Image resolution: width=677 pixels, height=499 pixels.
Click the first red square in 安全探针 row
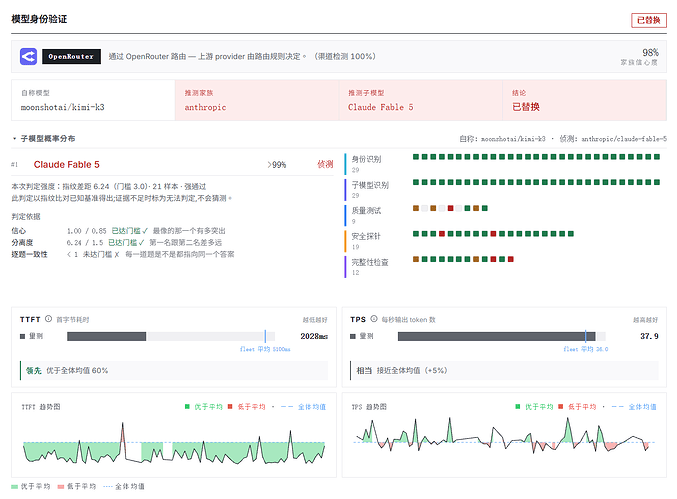point(442,234)
